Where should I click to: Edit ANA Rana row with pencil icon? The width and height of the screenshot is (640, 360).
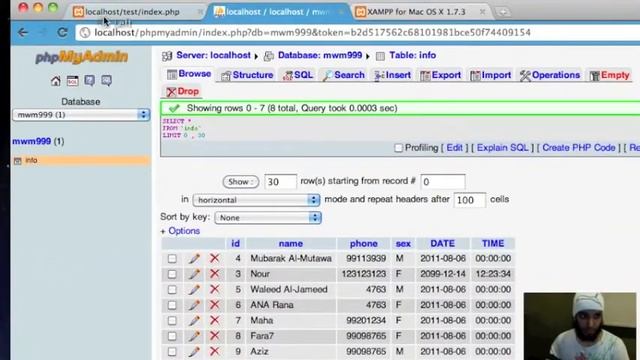click(x=194, y=305)
